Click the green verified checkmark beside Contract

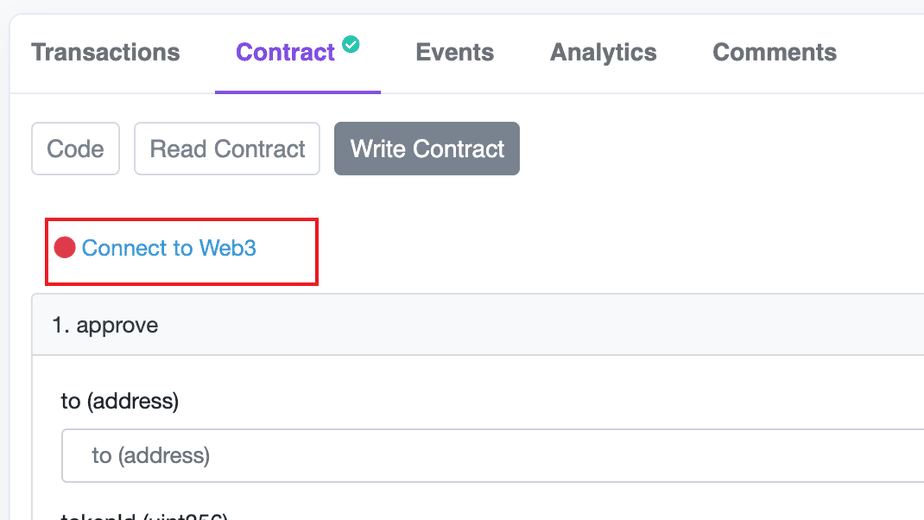click(351, 44)
